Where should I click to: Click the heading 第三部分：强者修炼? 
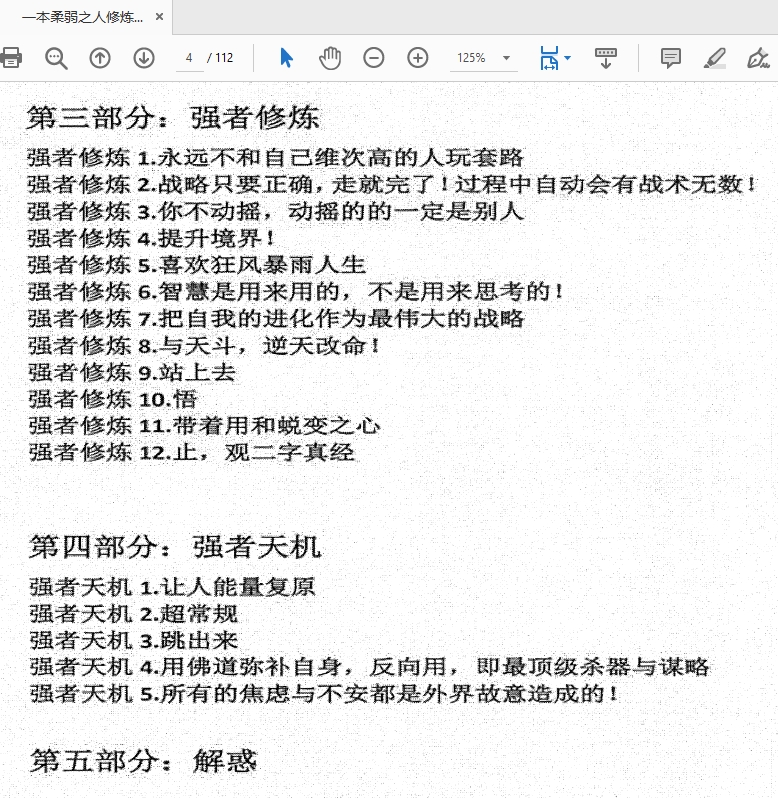173,117
